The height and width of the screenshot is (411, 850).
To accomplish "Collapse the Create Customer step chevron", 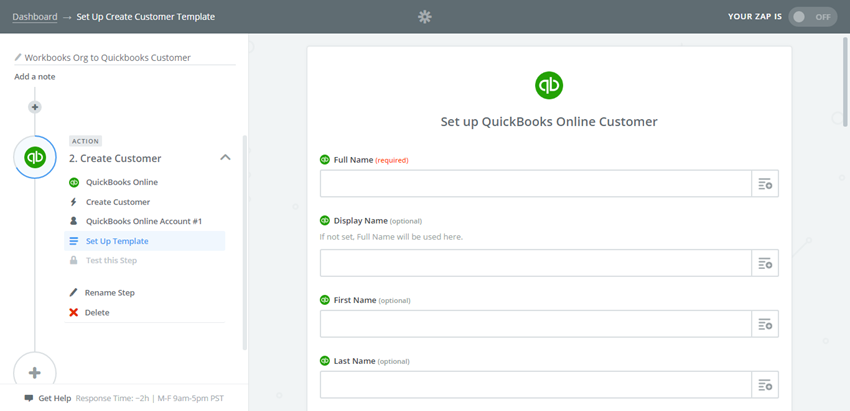I will pyautogui.click(x=226, y=158).
